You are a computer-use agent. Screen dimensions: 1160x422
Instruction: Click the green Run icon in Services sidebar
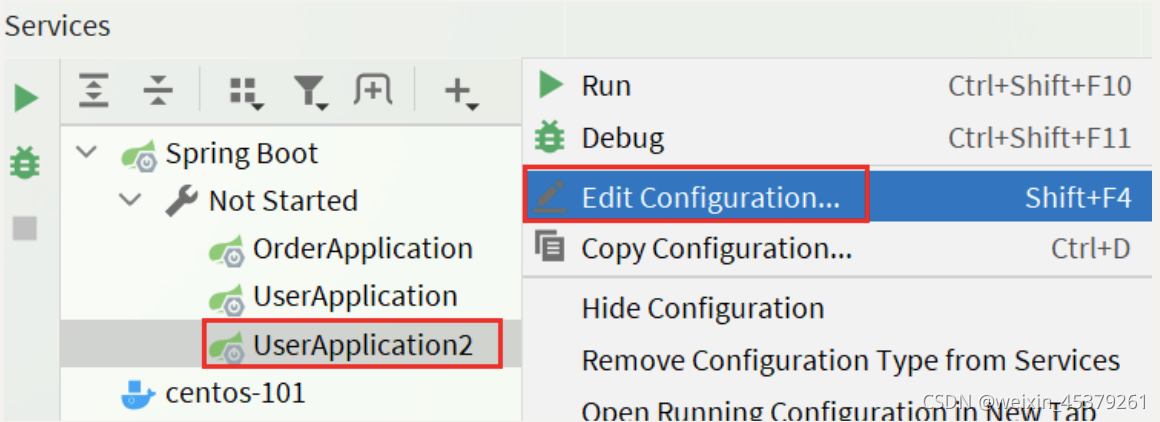pyautogui.click(x=27, y=98)
